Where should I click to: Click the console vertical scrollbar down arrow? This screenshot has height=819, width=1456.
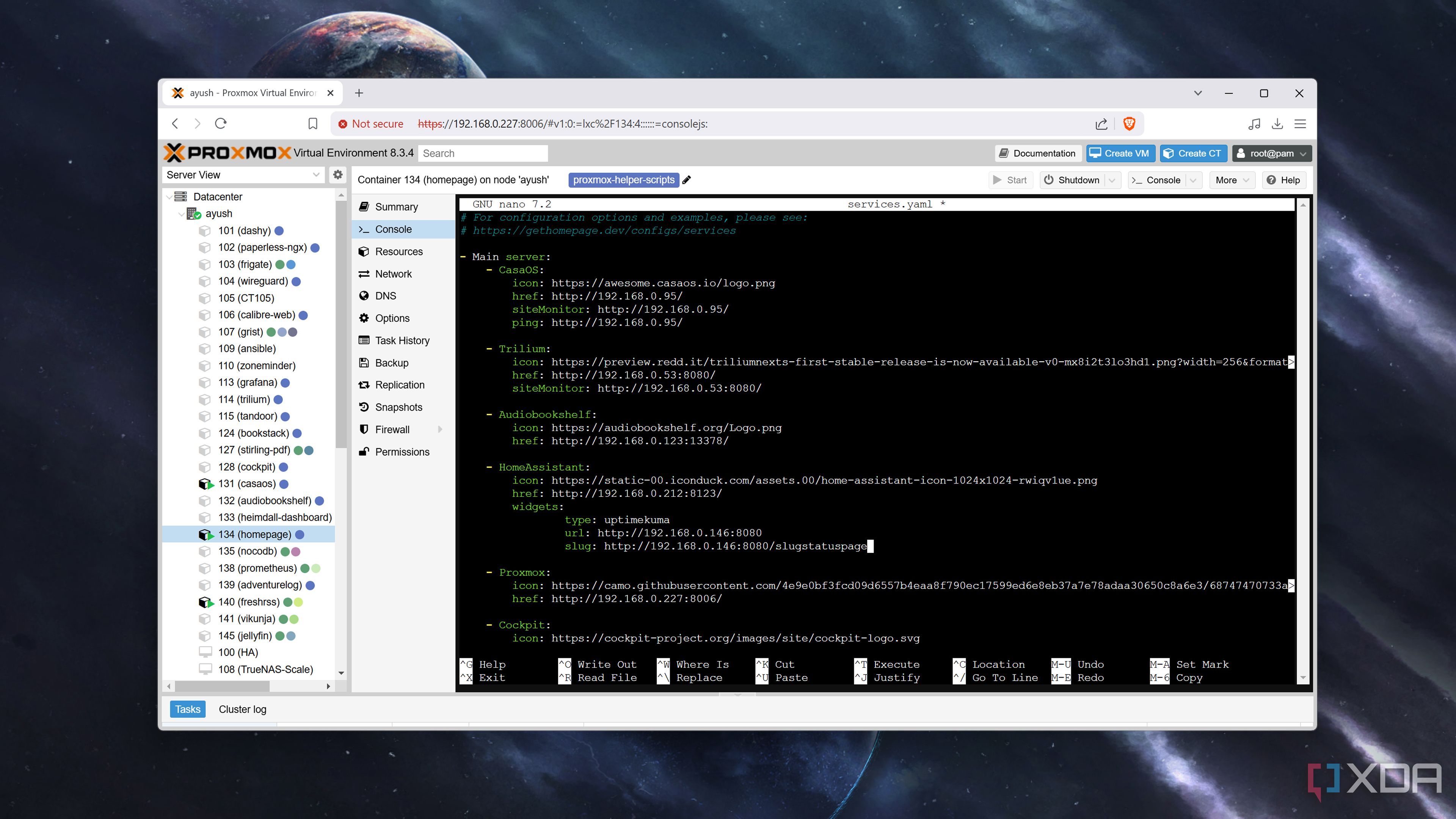pos(1304,678)
